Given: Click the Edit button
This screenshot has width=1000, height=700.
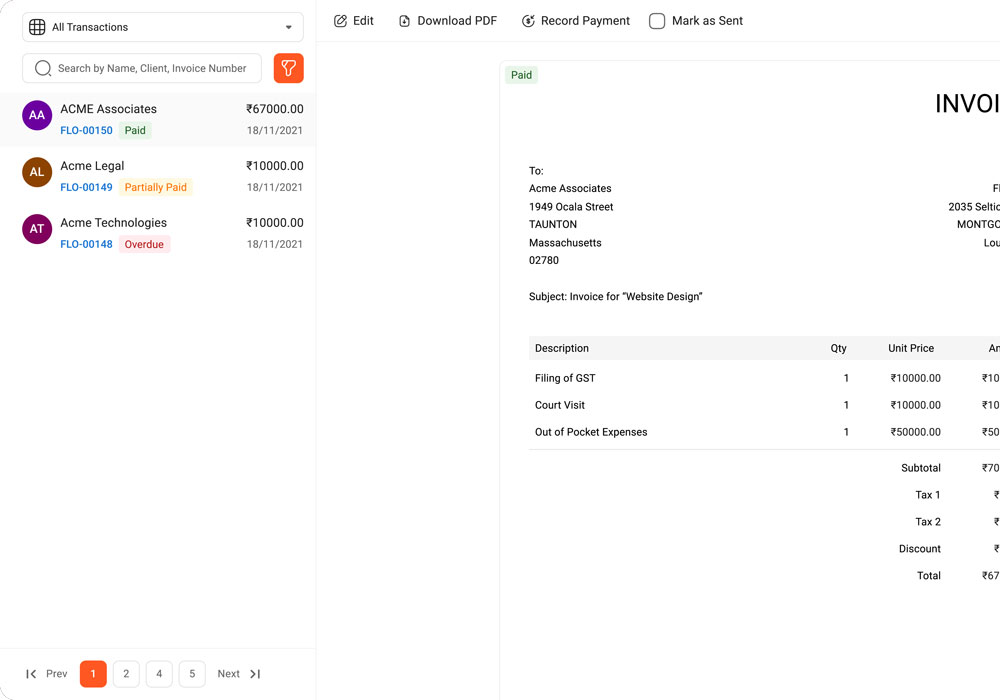Looking at the screenshot, I should click(354, 21).
